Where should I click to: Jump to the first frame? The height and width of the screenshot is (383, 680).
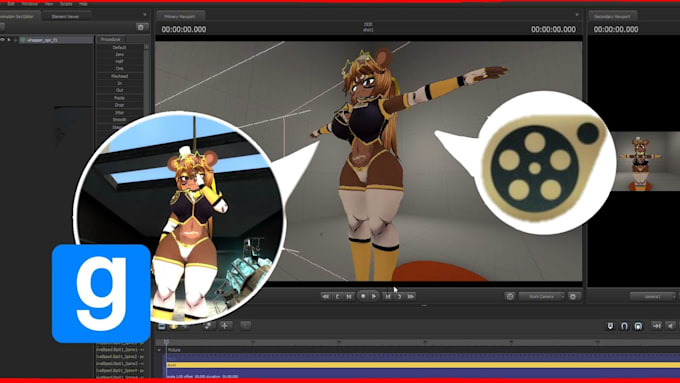[x=325, y=297]
